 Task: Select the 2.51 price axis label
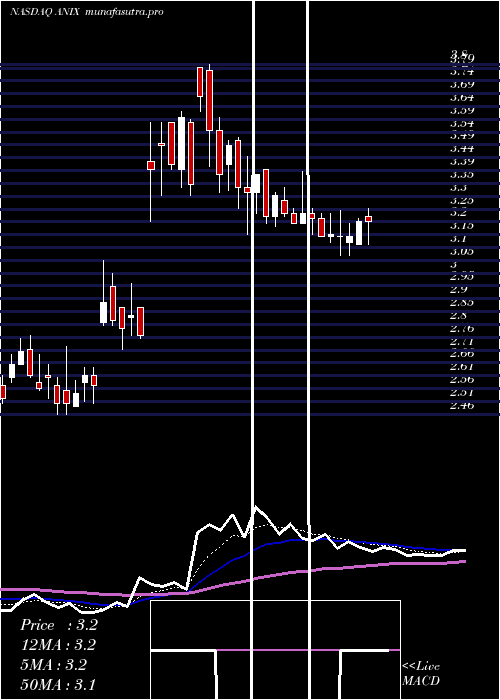pos(462,392)
